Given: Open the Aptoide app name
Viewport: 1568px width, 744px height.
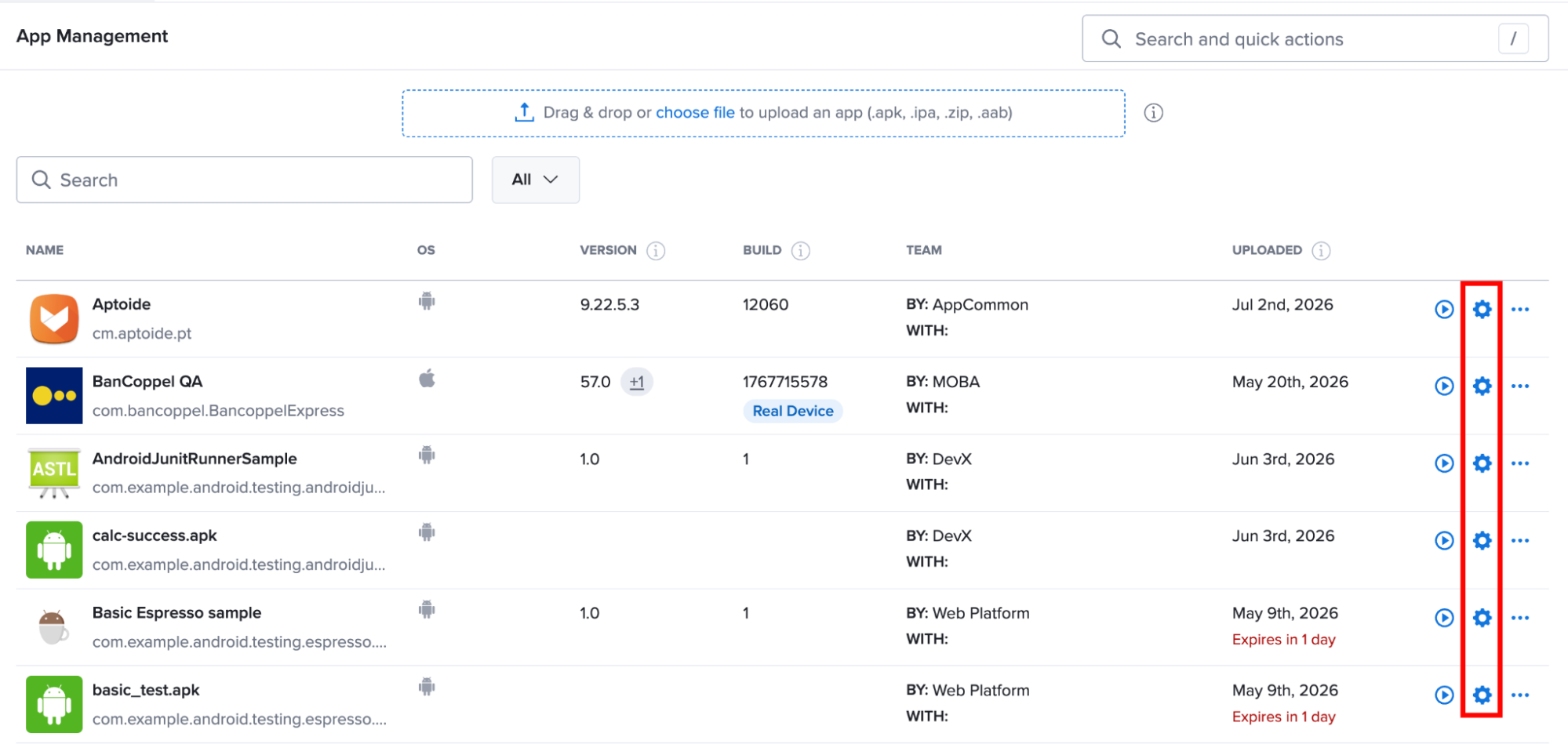Looking at the screenshot, I should (x=122, y=304).
